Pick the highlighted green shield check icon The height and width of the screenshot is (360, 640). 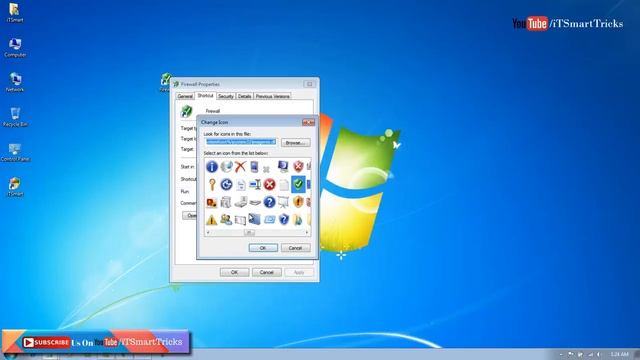click(298, 184)
